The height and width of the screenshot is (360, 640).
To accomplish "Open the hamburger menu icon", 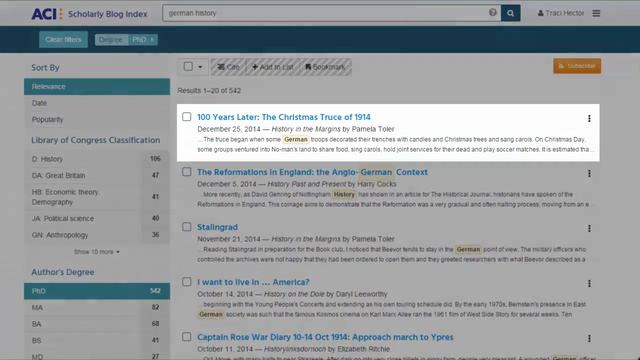I will 596,13.
